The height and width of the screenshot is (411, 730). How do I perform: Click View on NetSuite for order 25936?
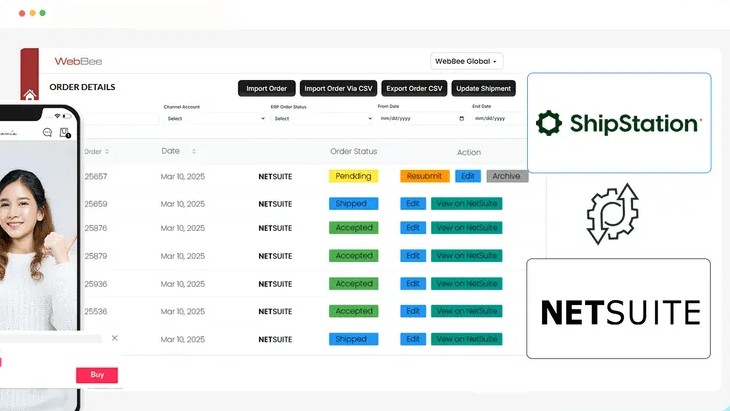[x=466, y=283]
